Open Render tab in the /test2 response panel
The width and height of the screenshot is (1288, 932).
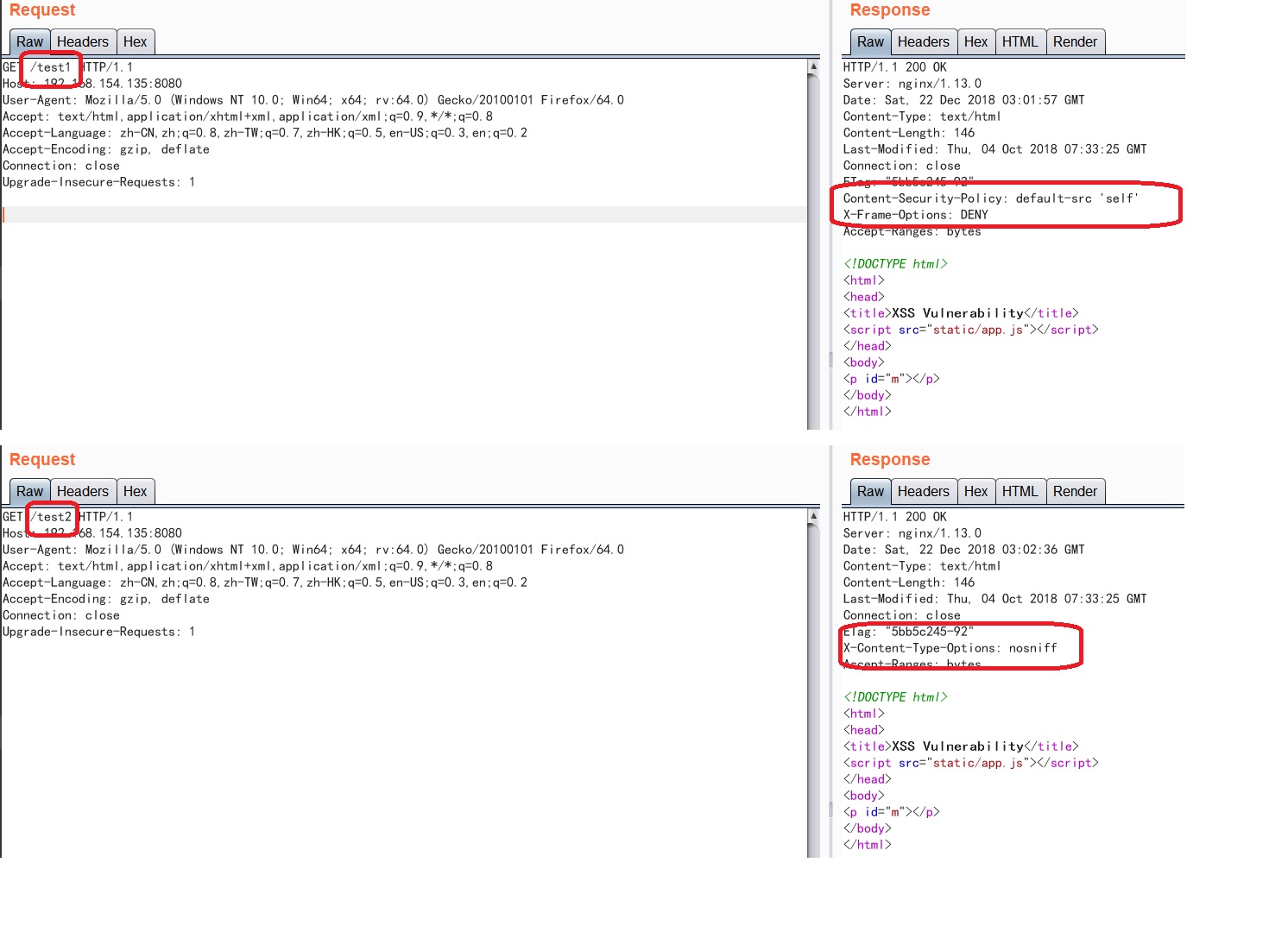(x=1075, y=491)
